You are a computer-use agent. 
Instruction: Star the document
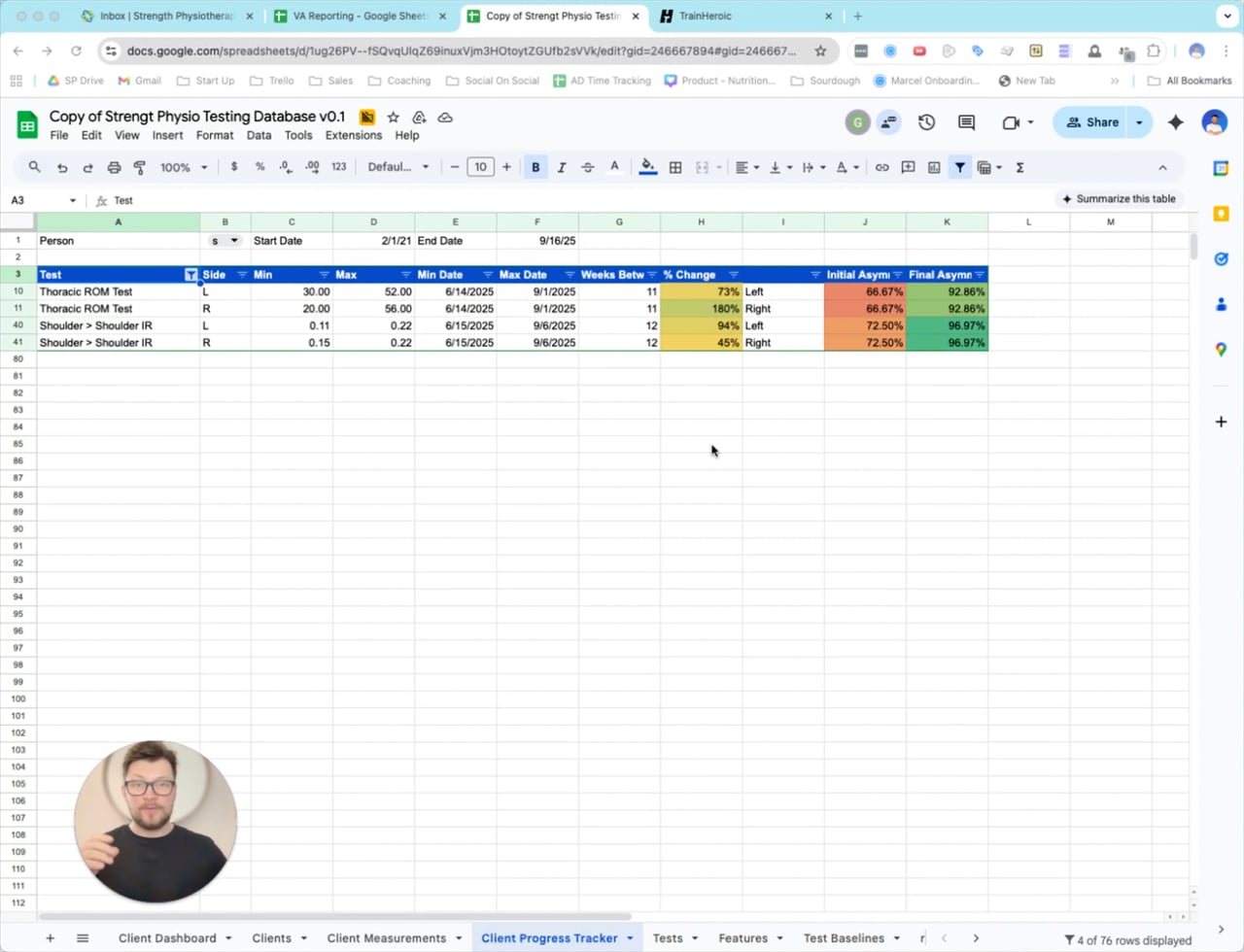pyautogui.click(x=393, y=118)
